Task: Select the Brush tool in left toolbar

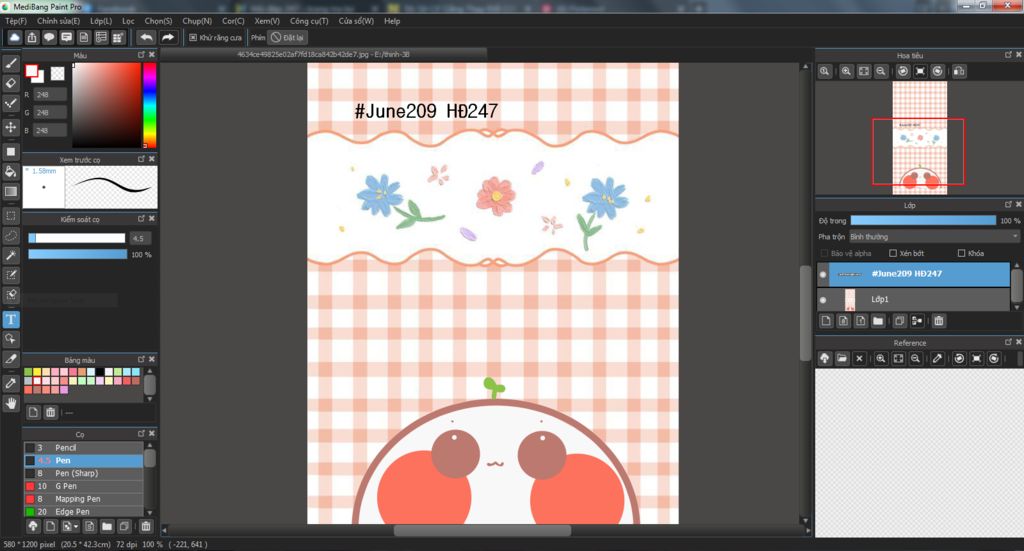Action: click(x=10, y=63)
